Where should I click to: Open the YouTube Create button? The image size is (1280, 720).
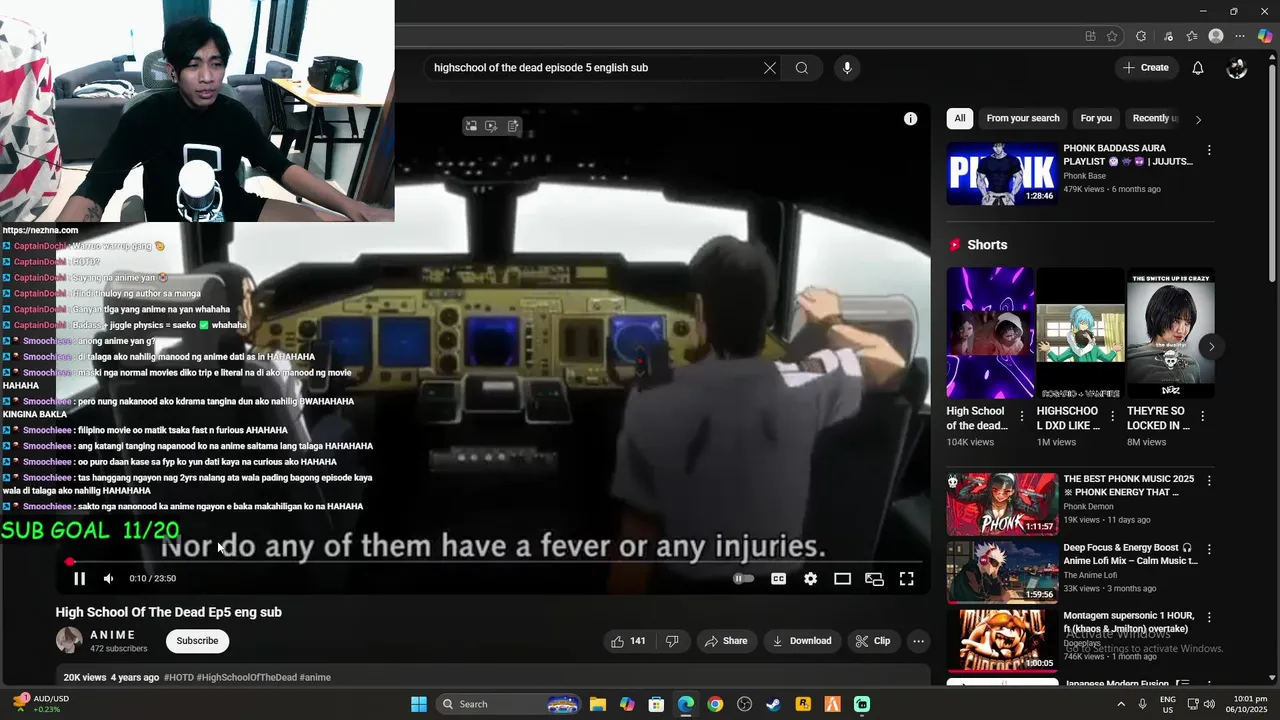tap(1146, 68)
